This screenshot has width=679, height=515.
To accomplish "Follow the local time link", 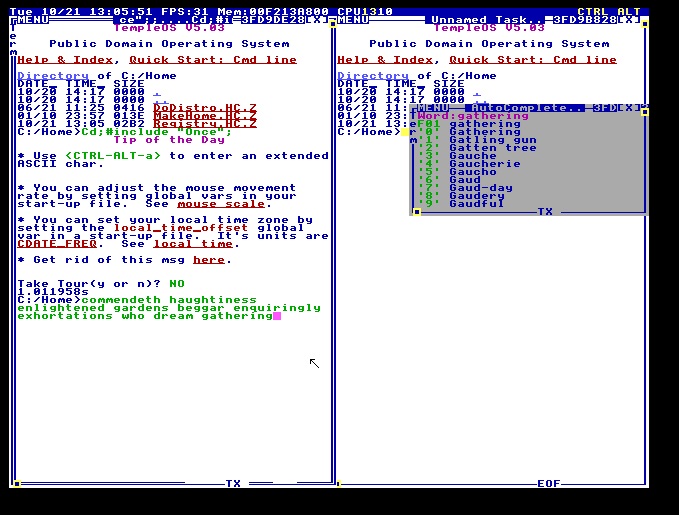I will (x=193, y=244).
